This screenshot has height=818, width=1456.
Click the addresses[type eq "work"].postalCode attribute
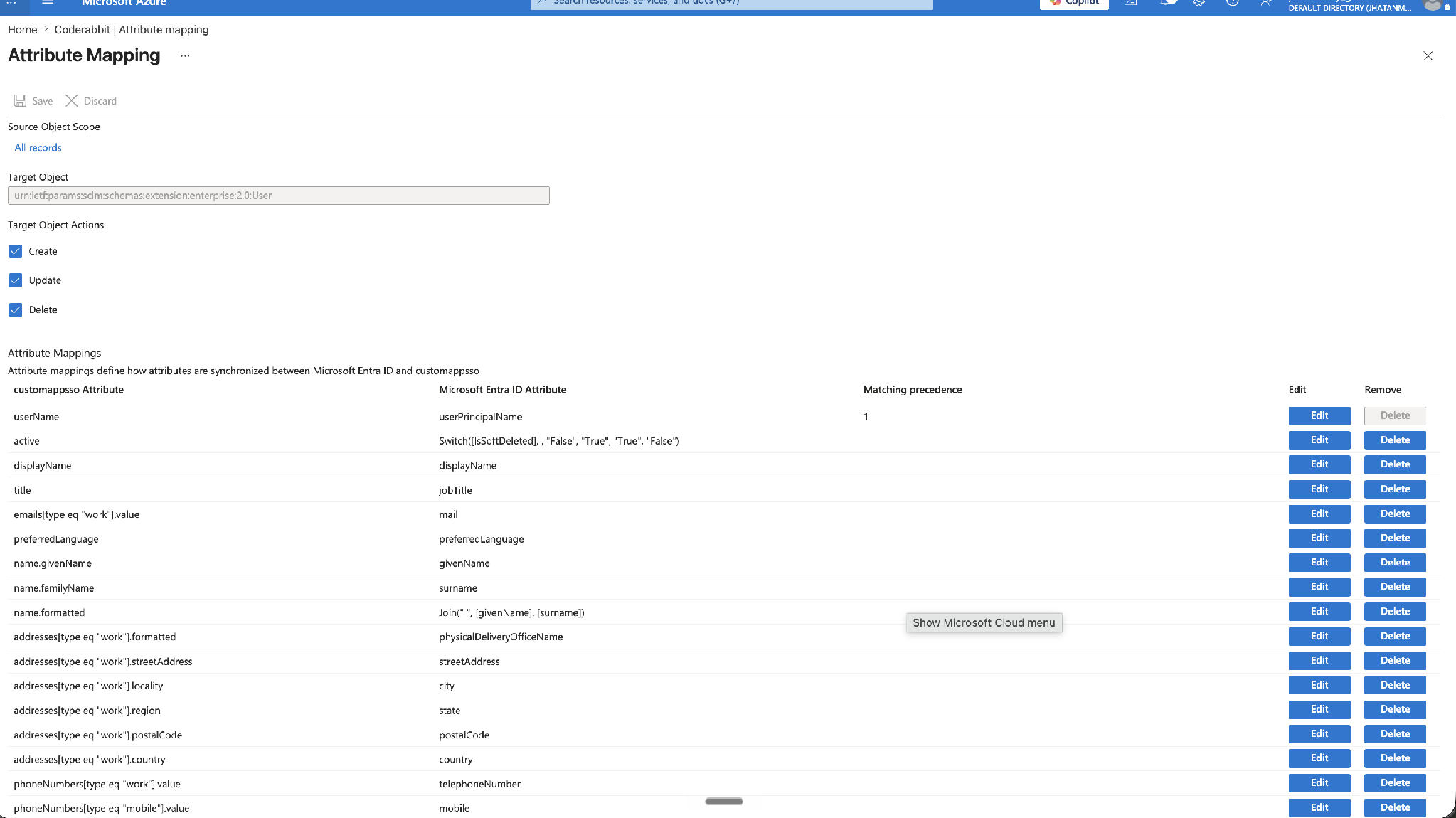tap(98, 735)
